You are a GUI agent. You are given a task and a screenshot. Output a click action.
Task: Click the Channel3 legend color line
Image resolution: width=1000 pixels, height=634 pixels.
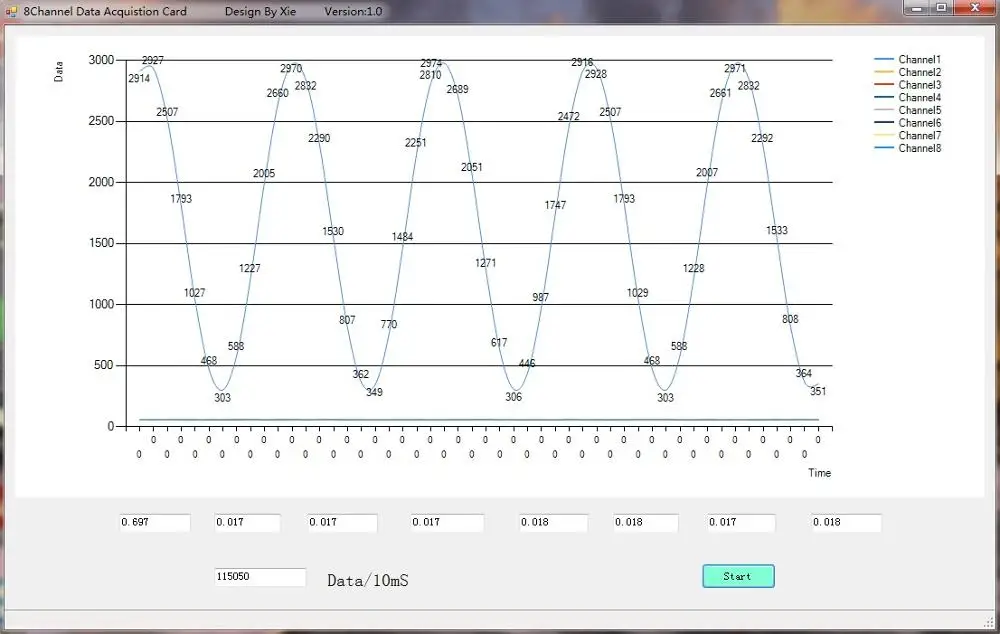pos(883,85)
